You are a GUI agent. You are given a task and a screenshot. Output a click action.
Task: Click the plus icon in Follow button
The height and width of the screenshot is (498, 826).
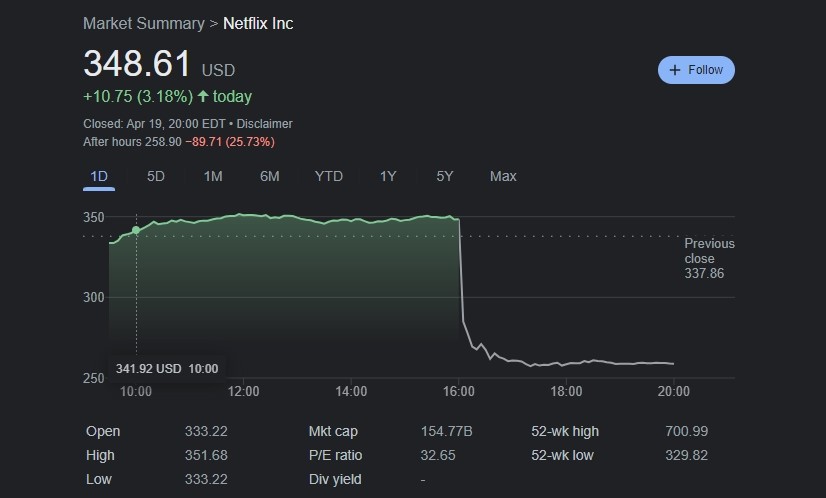click(x=675, y=70)
